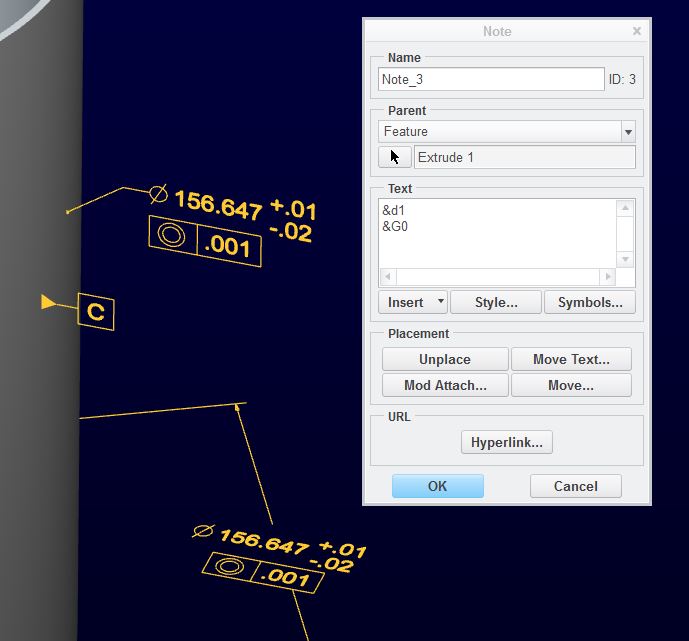The width and height of the screenshot is (689, 641).
Task: Click inside the note Text area
Action: pos(497,233)
